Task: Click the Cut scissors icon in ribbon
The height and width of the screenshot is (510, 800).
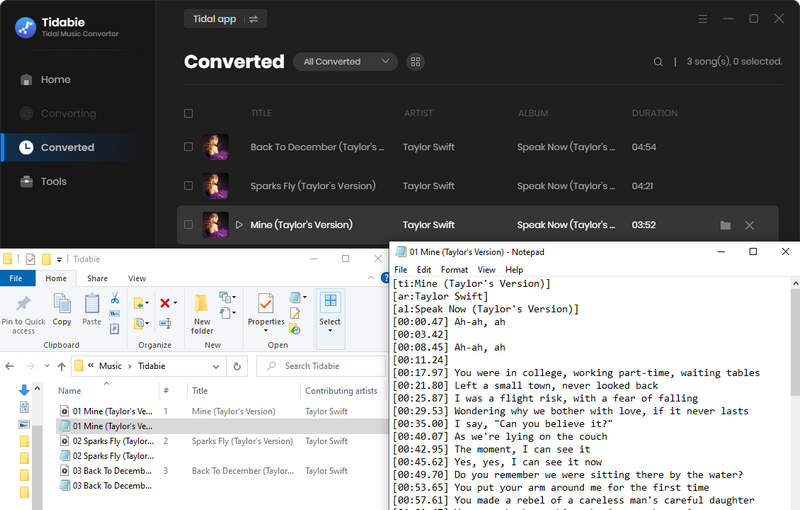Action: click(x=115, y=297)
